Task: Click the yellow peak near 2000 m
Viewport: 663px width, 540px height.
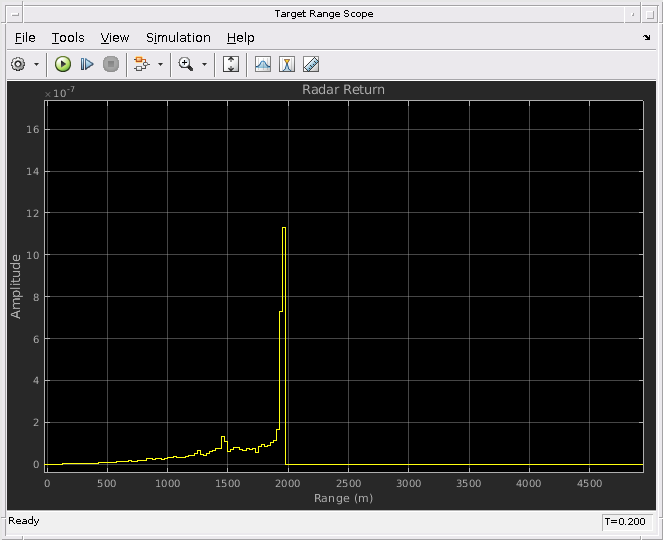Action: click(x=284, y=228)
